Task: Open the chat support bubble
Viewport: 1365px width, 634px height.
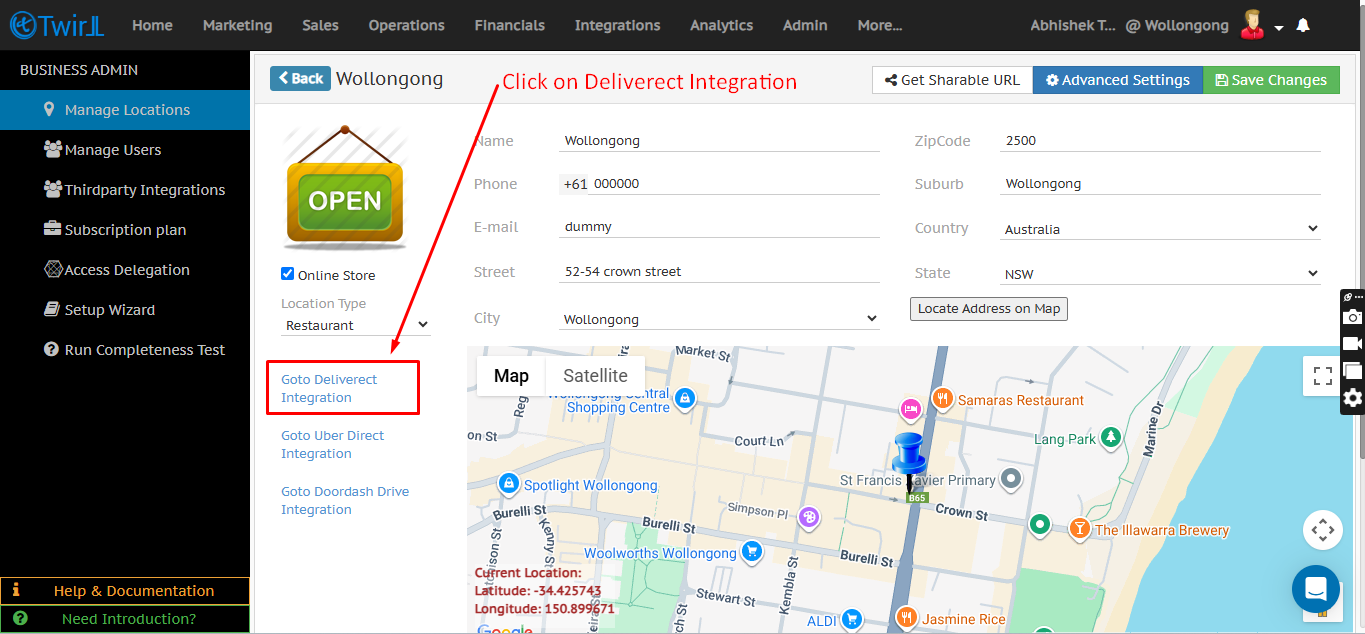Action: [x=1315, y=588]
